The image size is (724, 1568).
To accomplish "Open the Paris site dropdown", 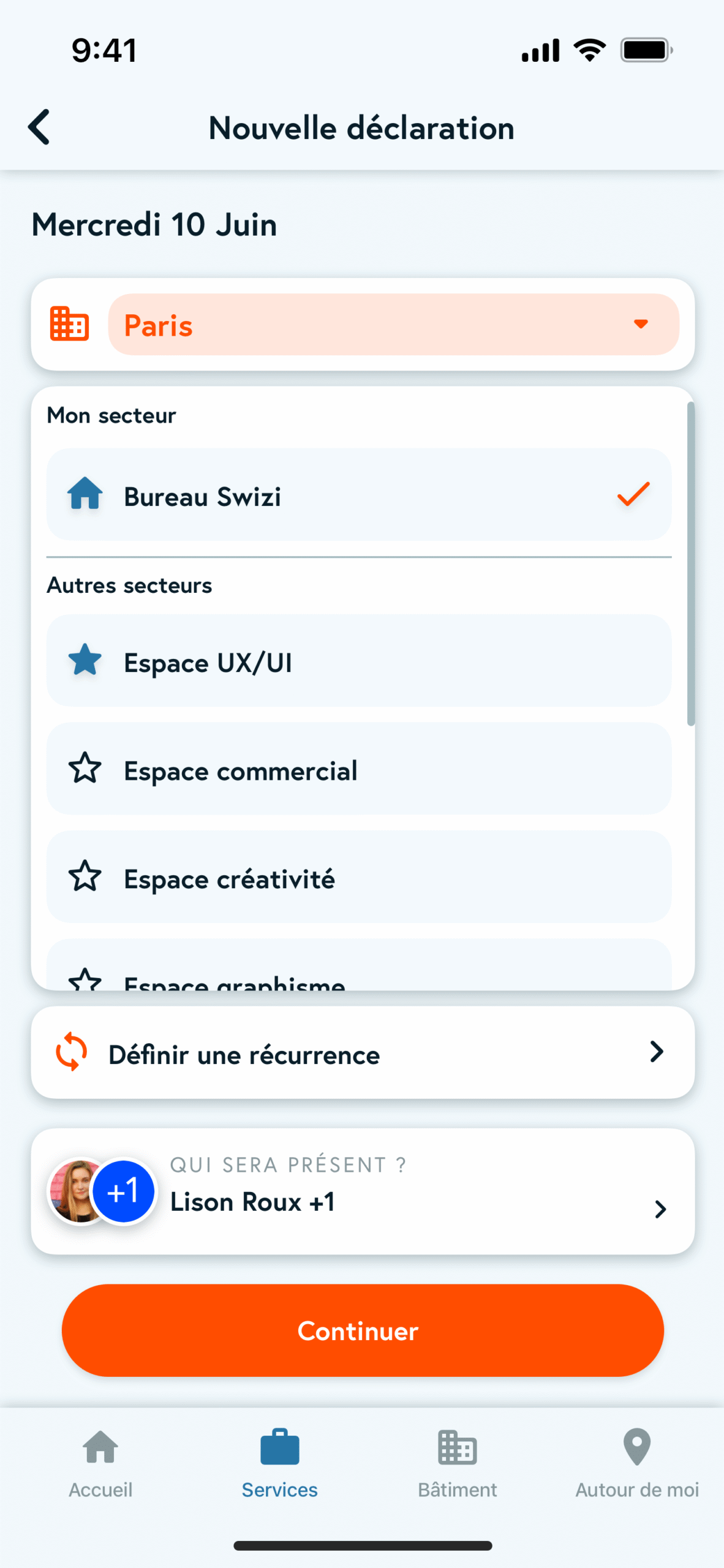I will [x=393, y=325].
